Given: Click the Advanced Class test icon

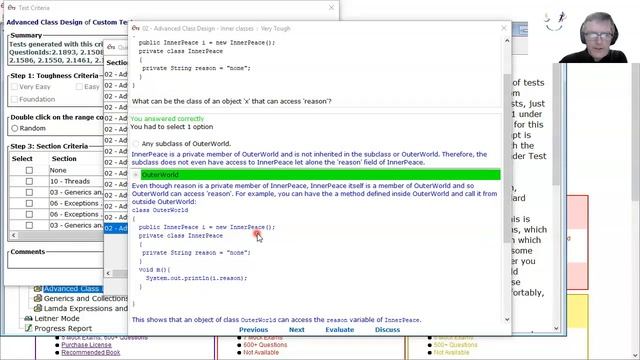Looking at the screenshot, I should pyautogui.click(x=38, y=289).
